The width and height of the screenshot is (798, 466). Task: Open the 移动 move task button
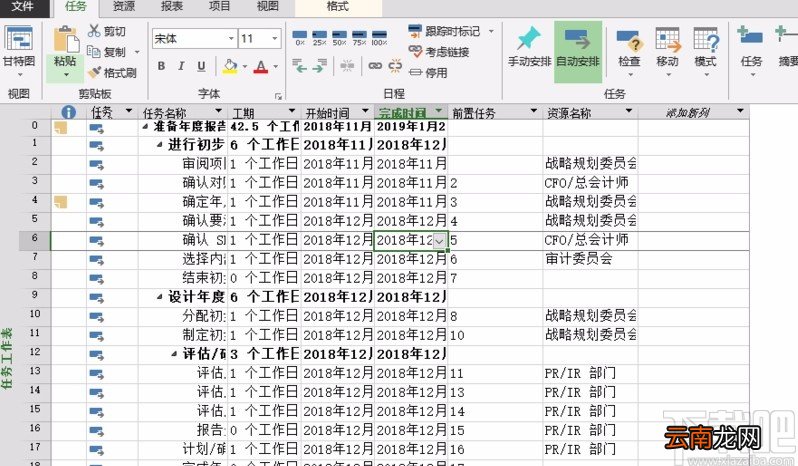coord(667,51)
